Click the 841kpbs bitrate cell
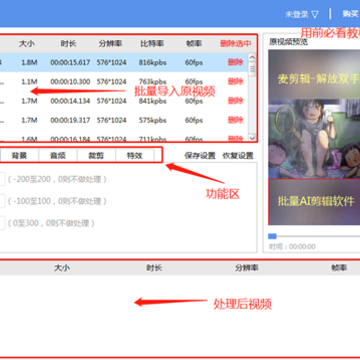The width and height of the screenshot is (360, 360). tap(153, 101)
